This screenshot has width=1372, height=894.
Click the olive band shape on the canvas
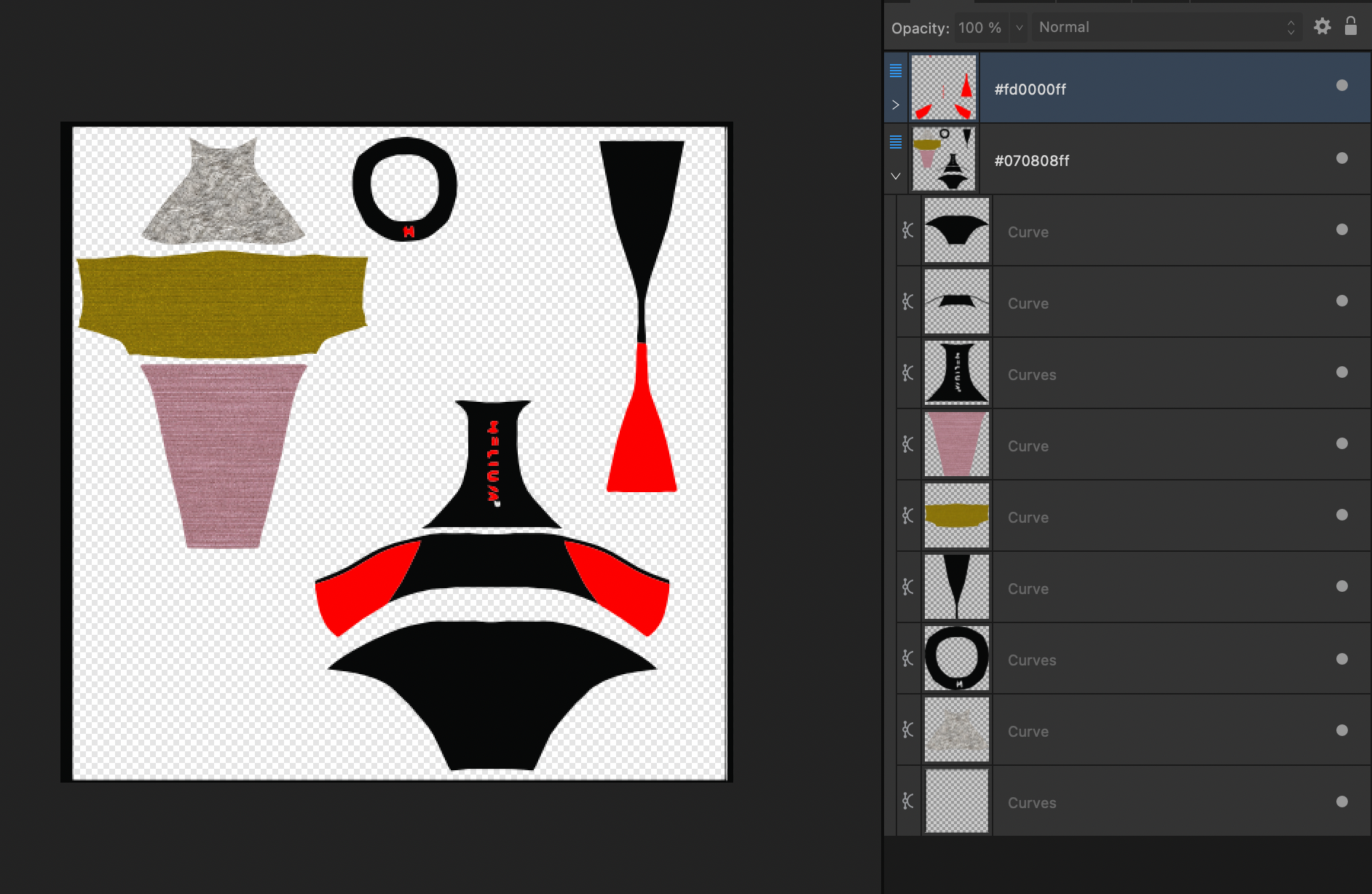[x=222, y=304]
